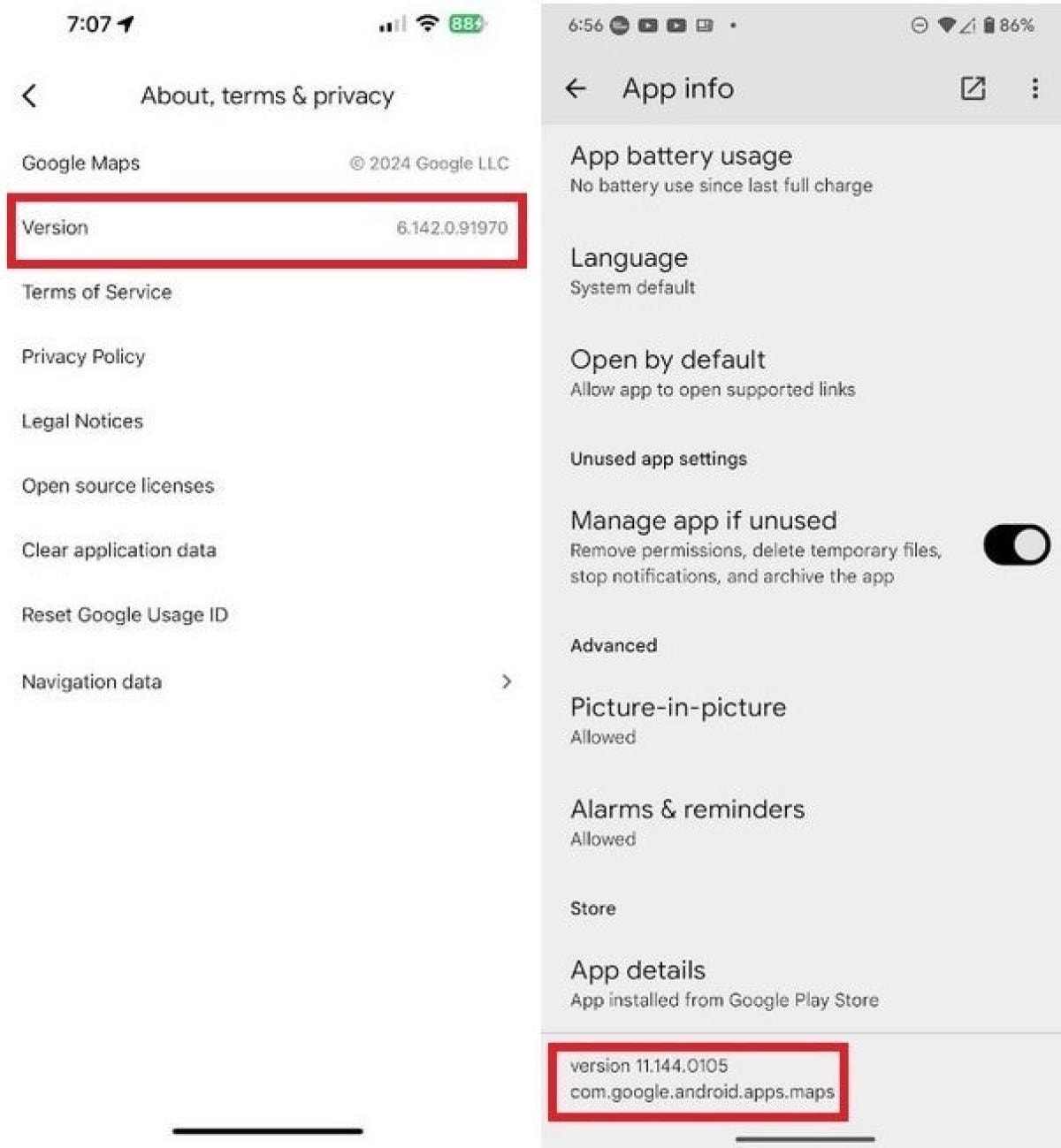
Task: Tap the Wi-Fi icon in iPhone status bar
Action: point(428,24)
